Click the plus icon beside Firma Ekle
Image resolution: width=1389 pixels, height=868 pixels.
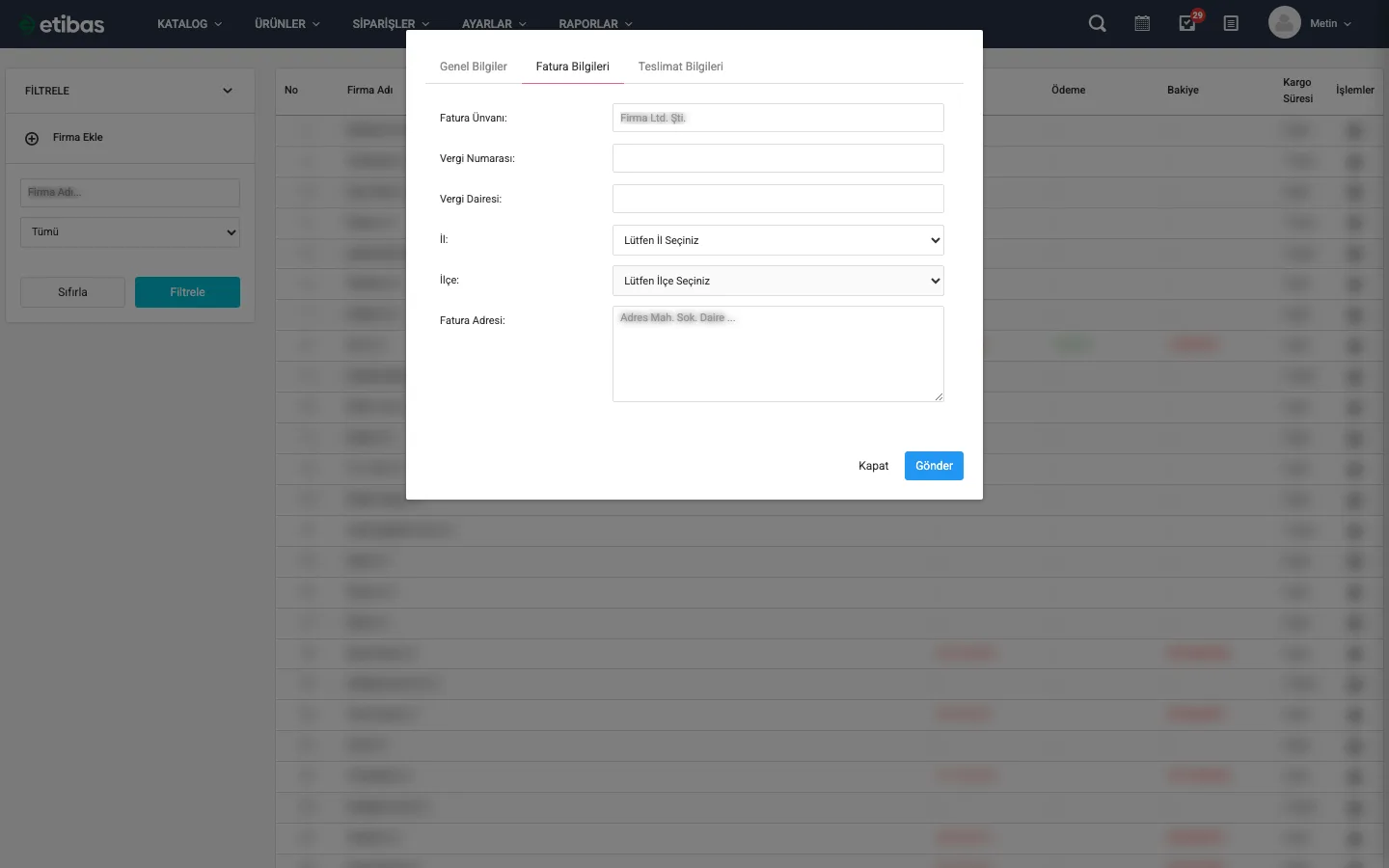pyautogui.click(x=32, y=138)
